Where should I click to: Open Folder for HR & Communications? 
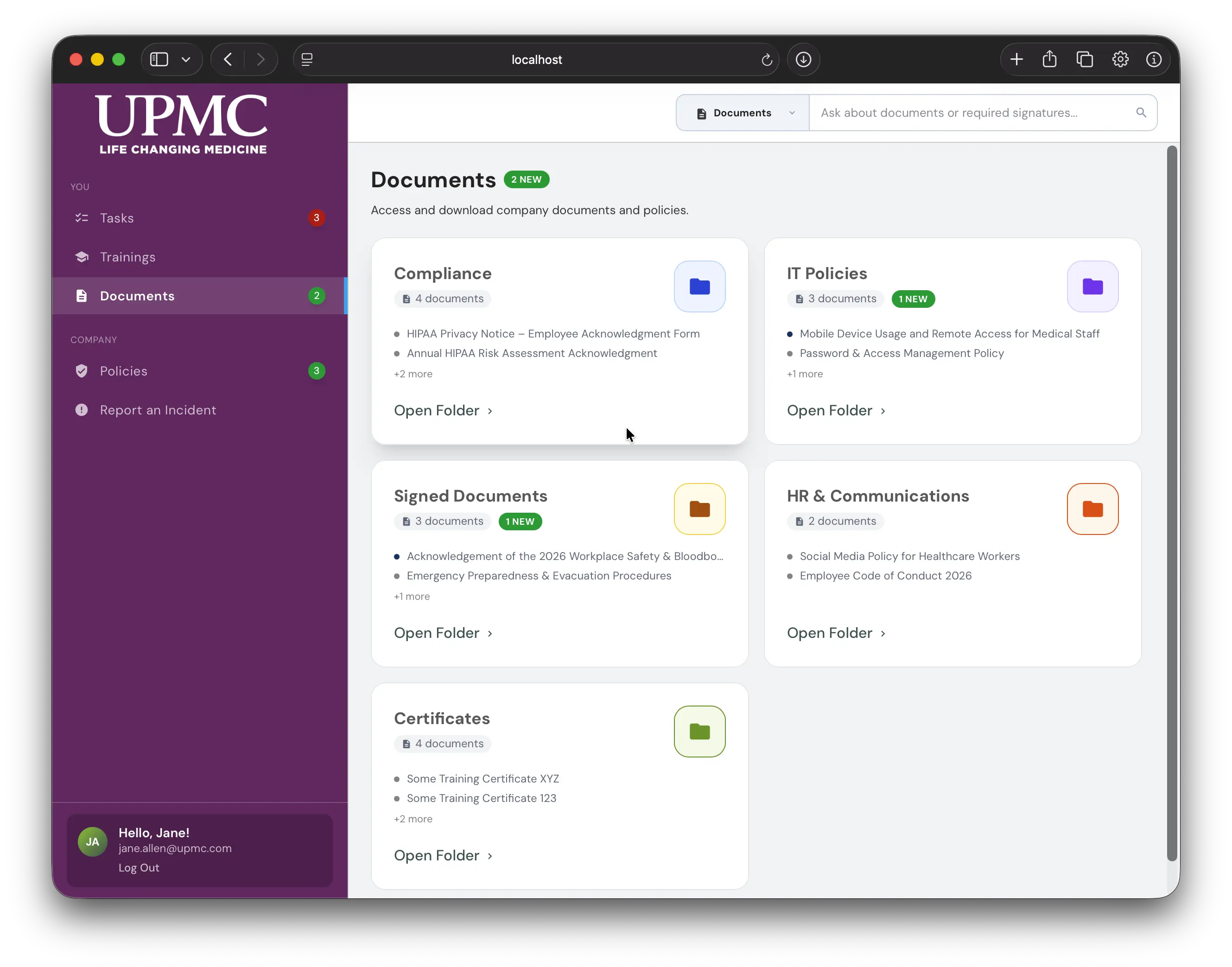point(836,633)
